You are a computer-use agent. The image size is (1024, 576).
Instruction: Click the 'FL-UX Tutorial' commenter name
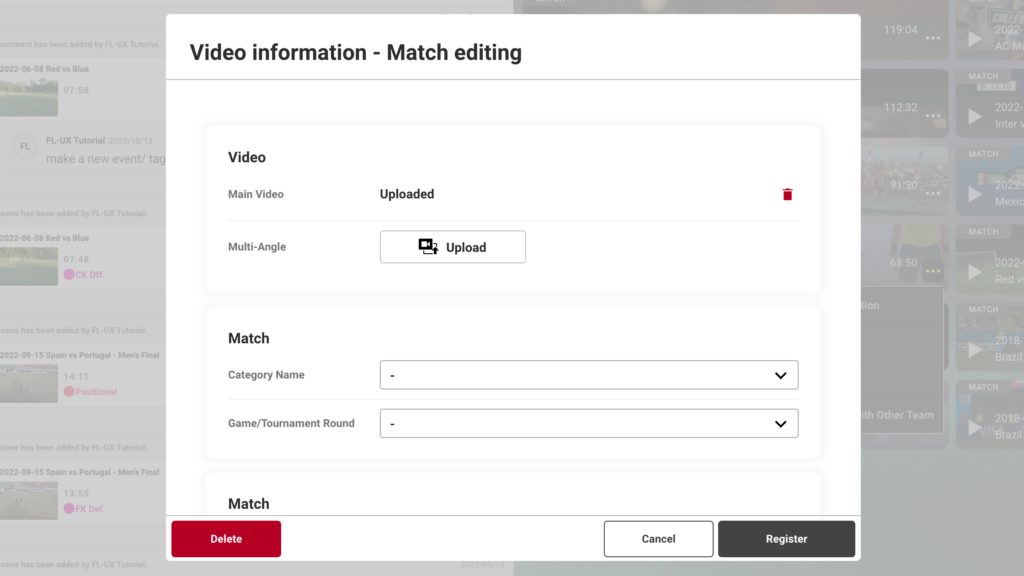tap(75, 140)
